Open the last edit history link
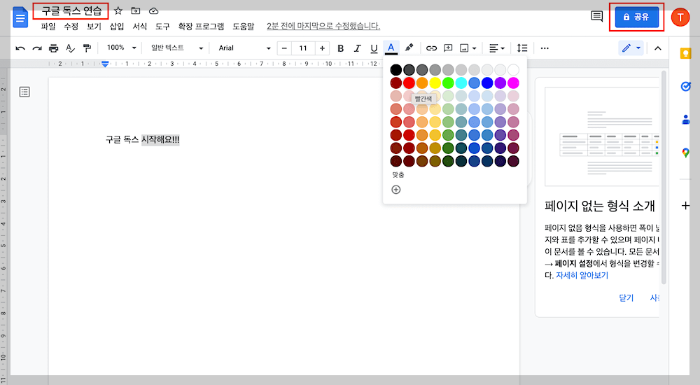 pos(323,26)
